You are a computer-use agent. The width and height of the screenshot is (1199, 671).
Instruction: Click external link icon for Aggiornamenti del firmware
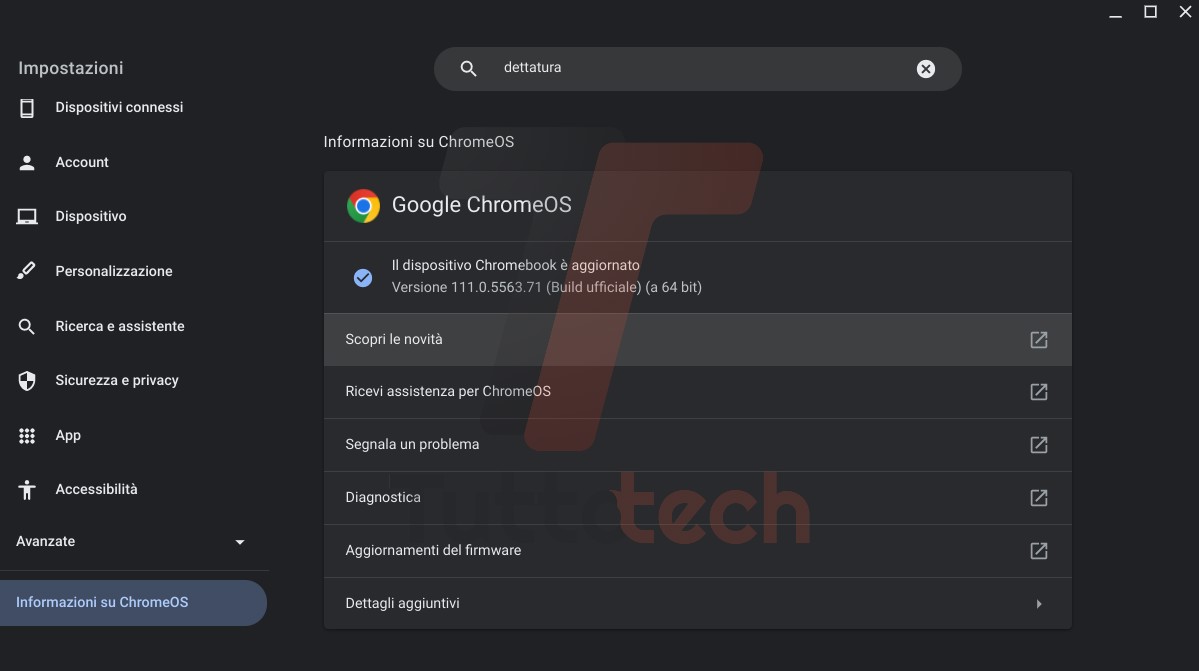(x=1039, y=551)
